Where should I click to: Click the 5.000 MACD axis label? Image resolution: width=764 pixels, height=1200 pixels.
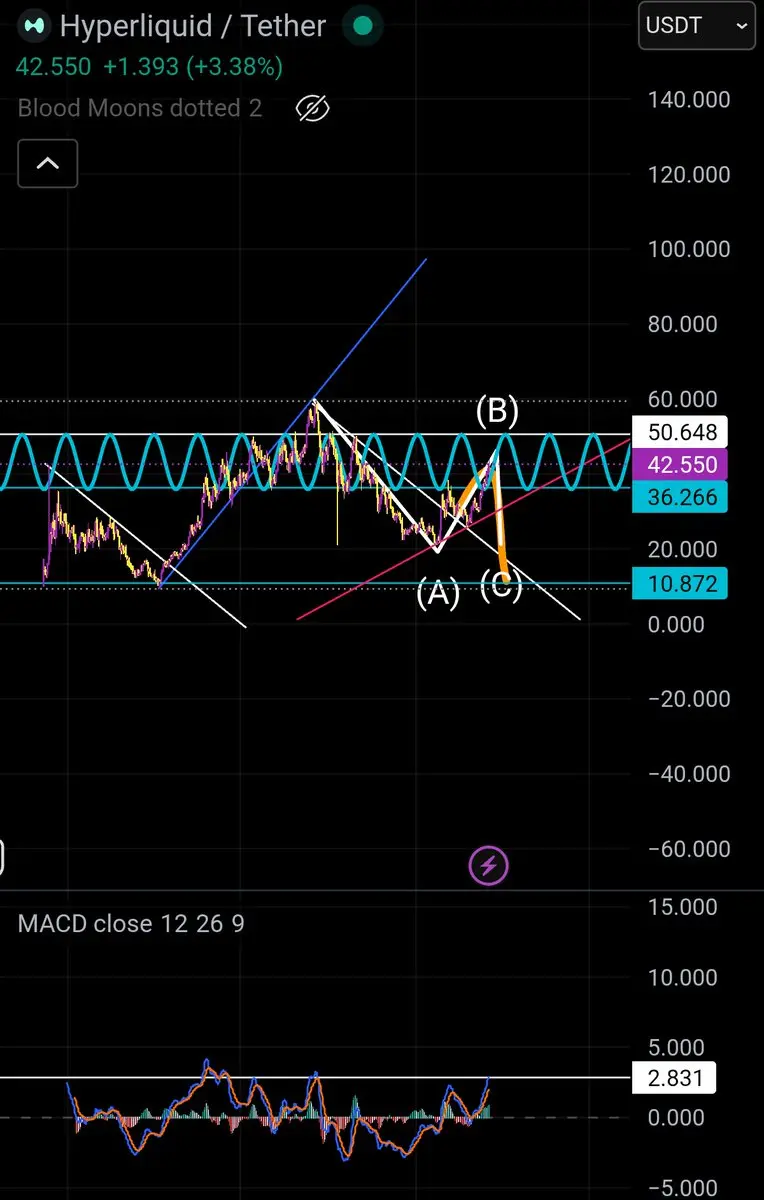pyautogui.click(x=677, y=1048)
